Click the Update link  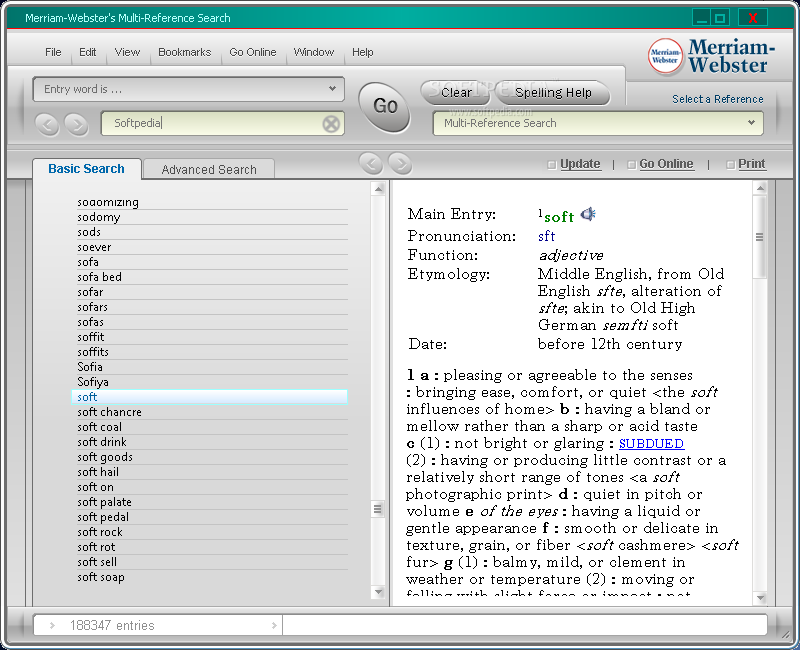tap(580, 164)
